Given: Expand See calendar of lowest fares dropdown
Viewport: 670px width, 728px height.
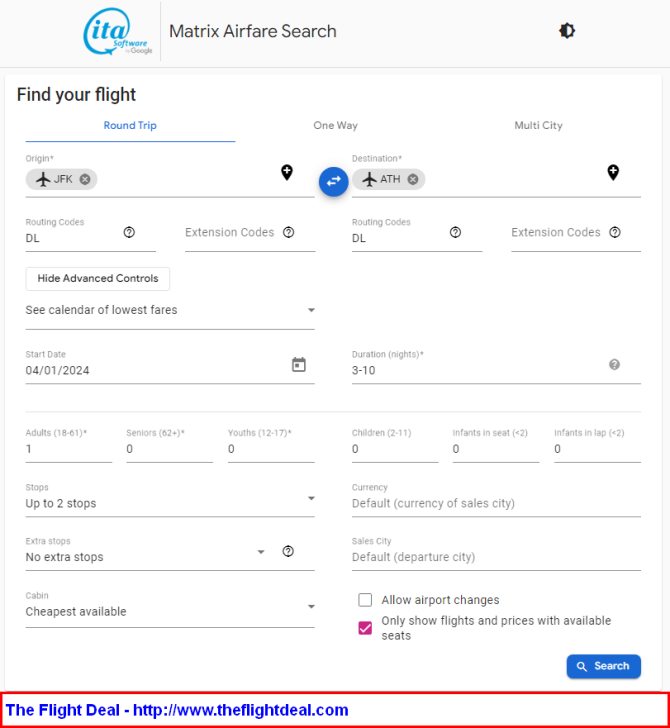Looking at the screenshot, I should coord(170,310).
